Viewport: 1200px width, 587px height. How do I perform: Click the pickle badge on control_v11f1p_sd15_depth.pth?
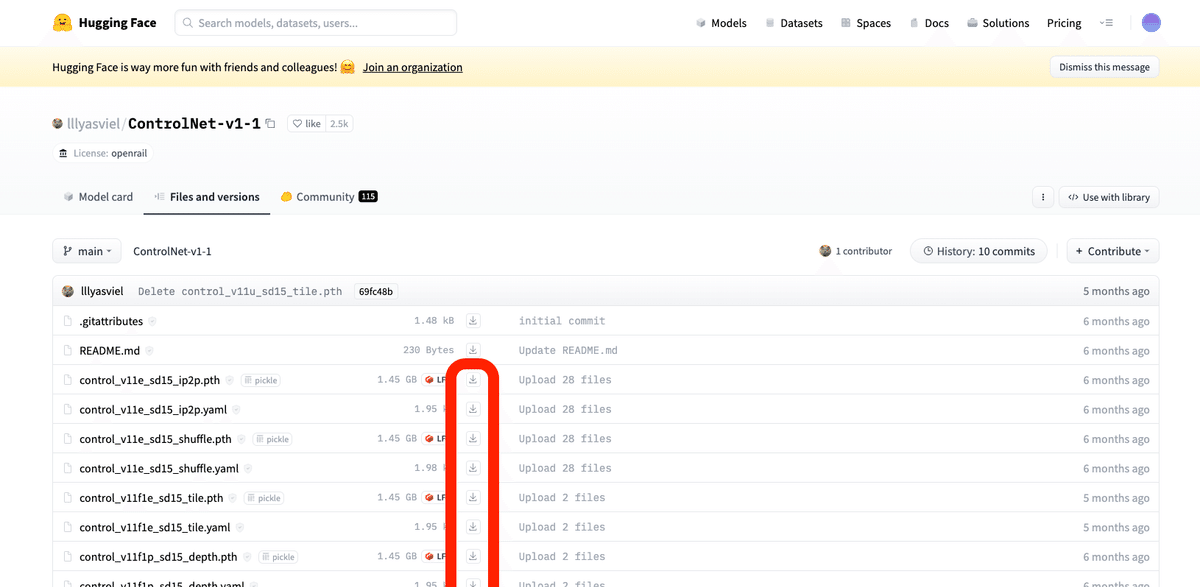(x=278, y=557)
